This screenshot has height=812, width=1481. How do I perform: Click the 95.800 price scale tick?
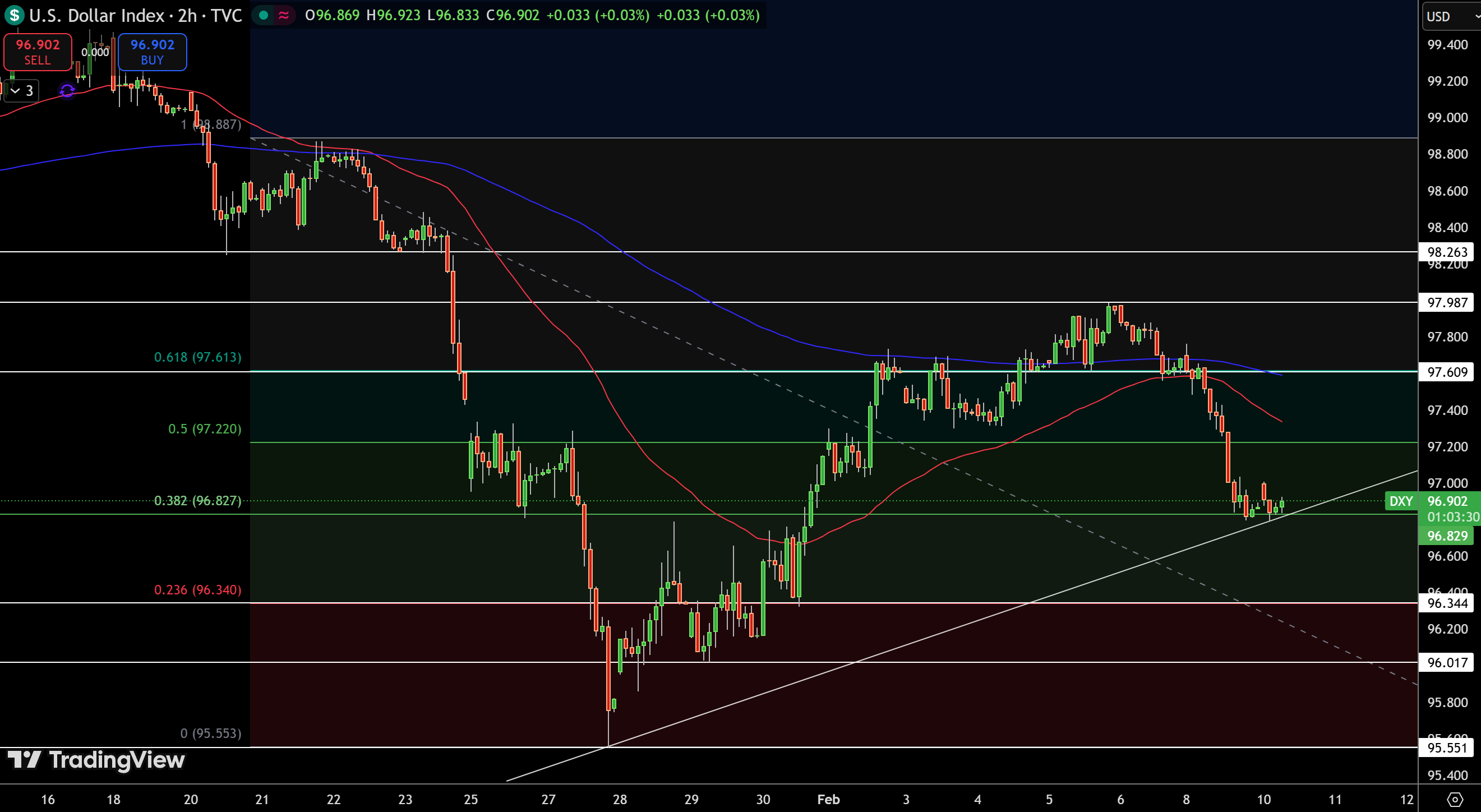click(x=1448, y=703)
